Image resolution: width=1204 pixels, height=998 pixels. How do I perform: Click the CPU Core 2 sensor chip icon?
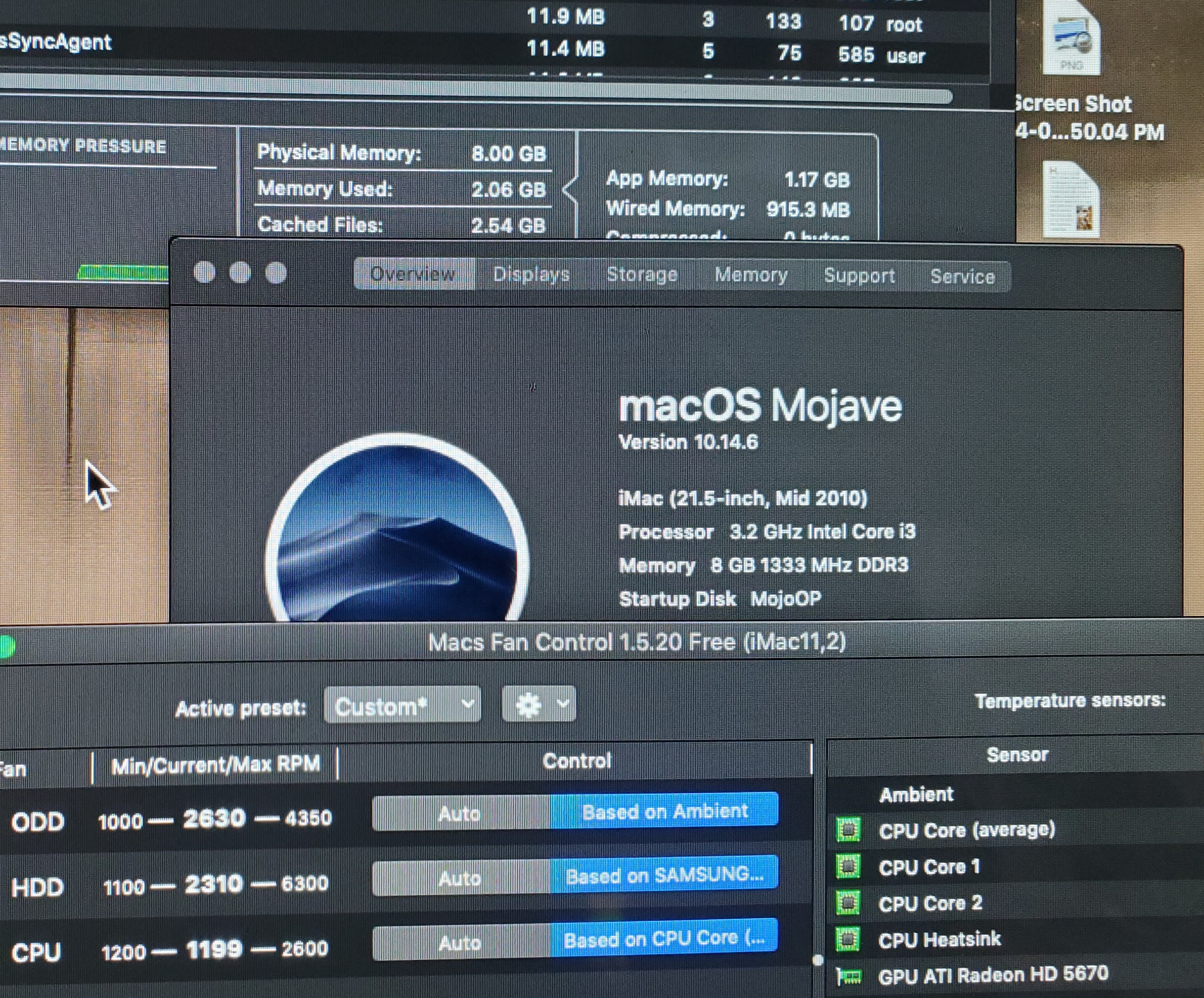pyautogui.click(x=848, y=903)
